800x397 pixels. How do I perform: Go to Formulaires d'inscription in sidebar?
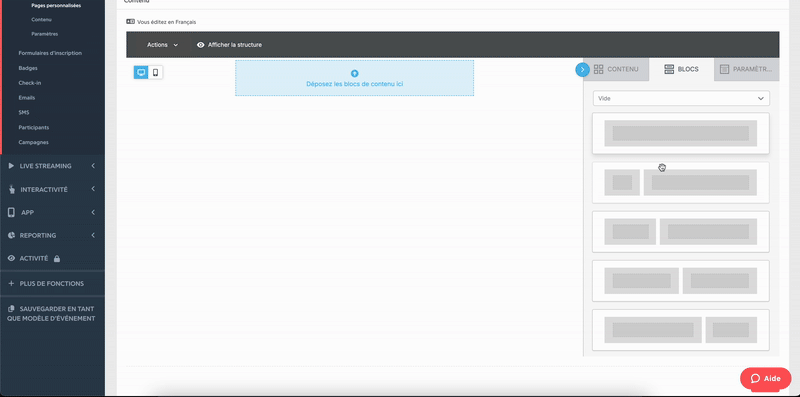pos(50,53)
